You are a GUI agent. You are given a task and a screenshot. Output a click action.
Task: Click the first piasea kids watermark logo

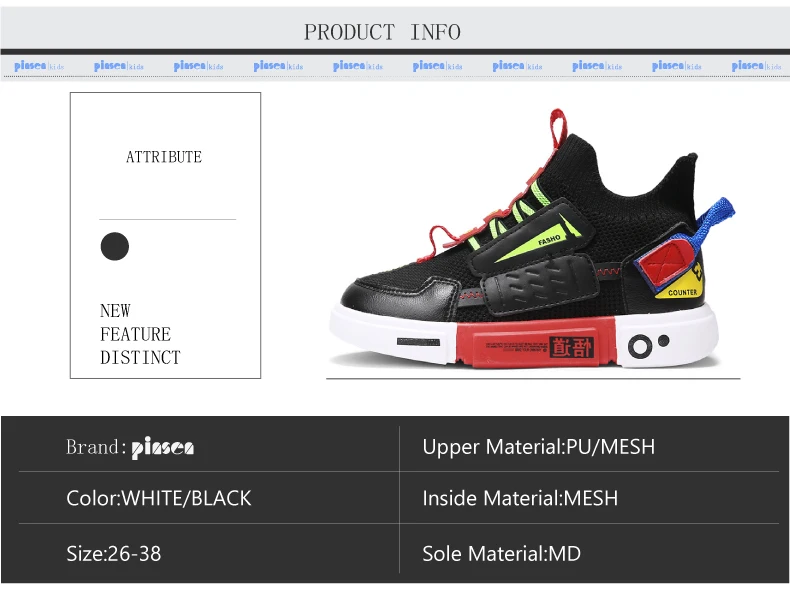39,66
